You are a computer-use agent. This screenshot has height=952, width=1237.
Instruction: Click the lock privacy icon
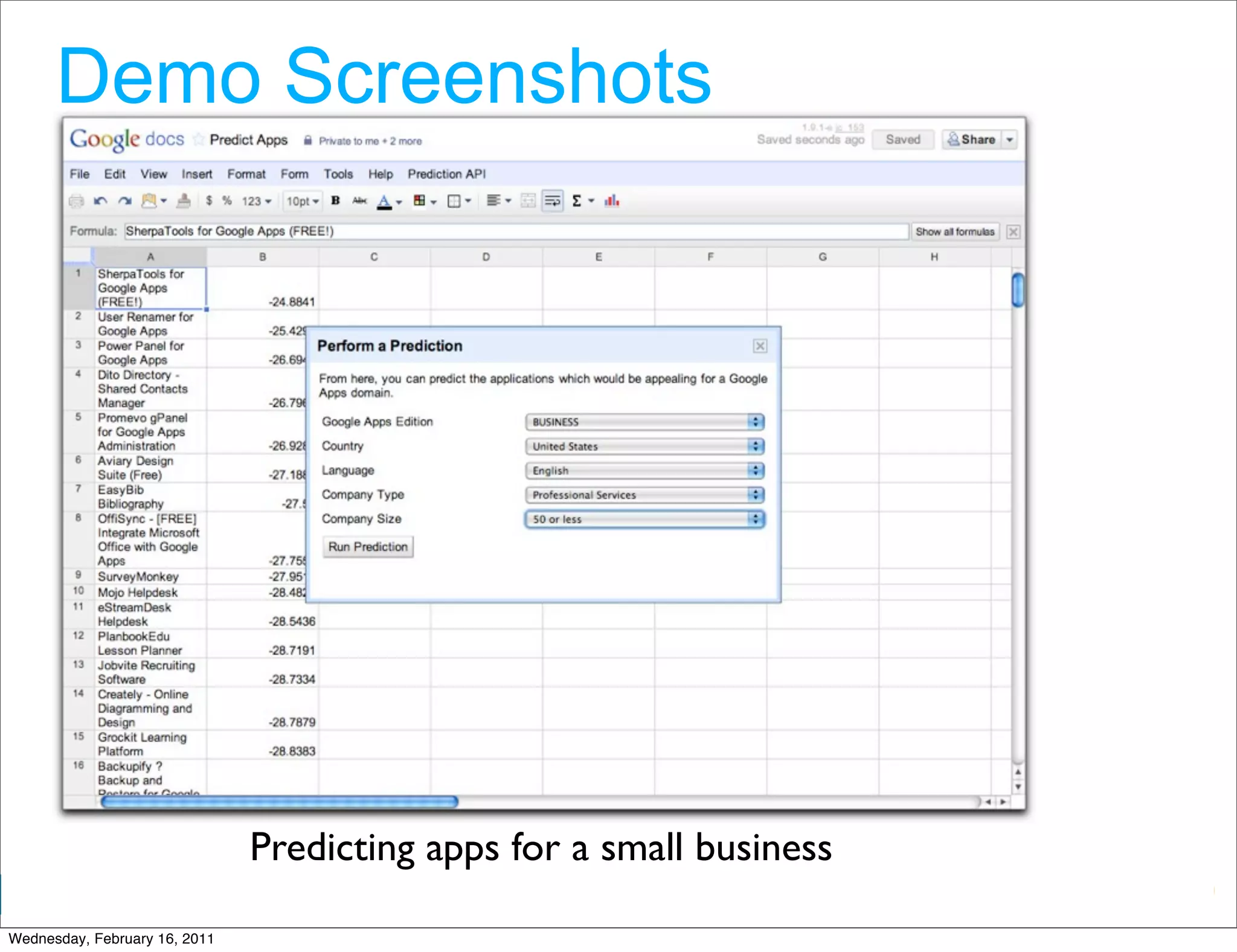pos(308,140)
